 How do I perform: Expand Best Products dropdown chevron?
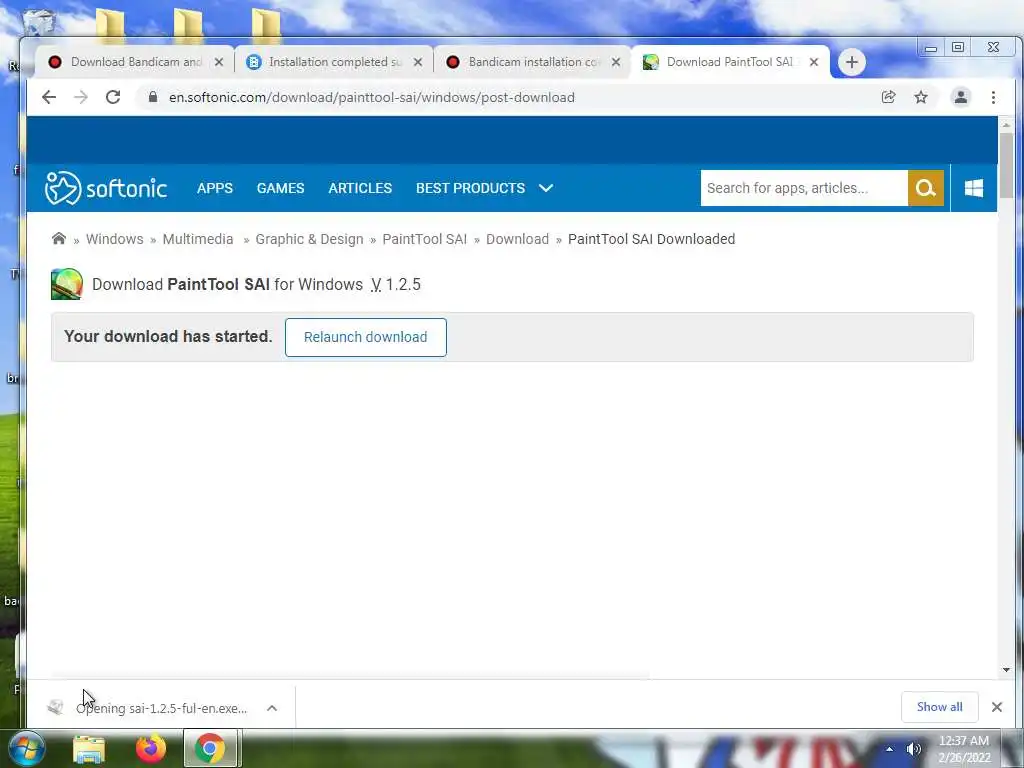pos(546,188)
